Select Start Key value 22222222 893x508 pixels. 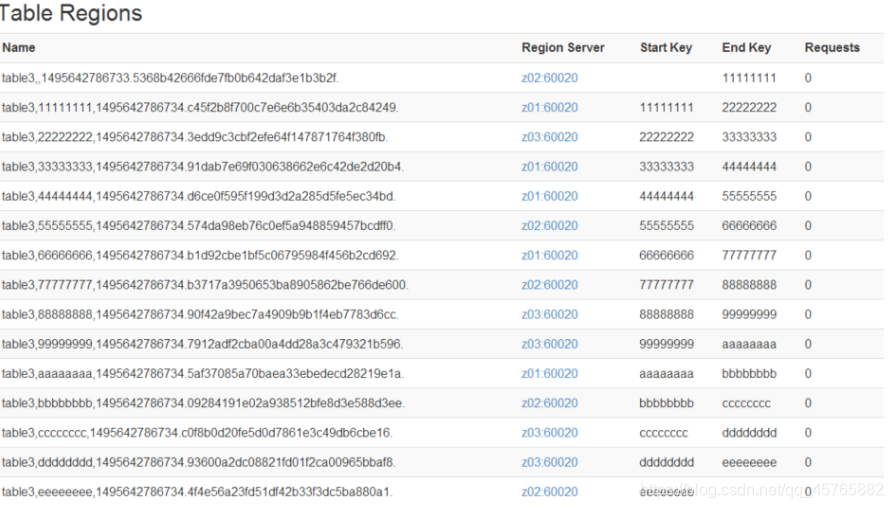(x=666, y=137)
